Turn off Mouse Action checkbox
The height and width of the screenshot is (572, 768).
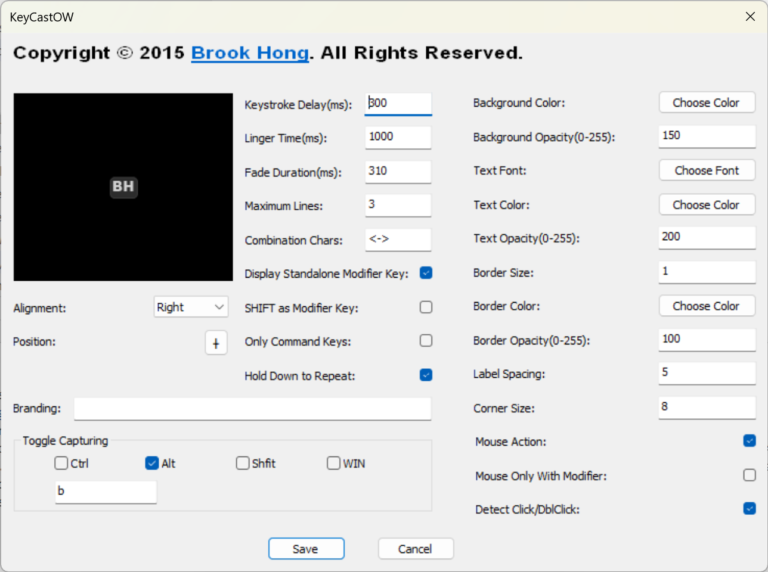tap(749, 441)
